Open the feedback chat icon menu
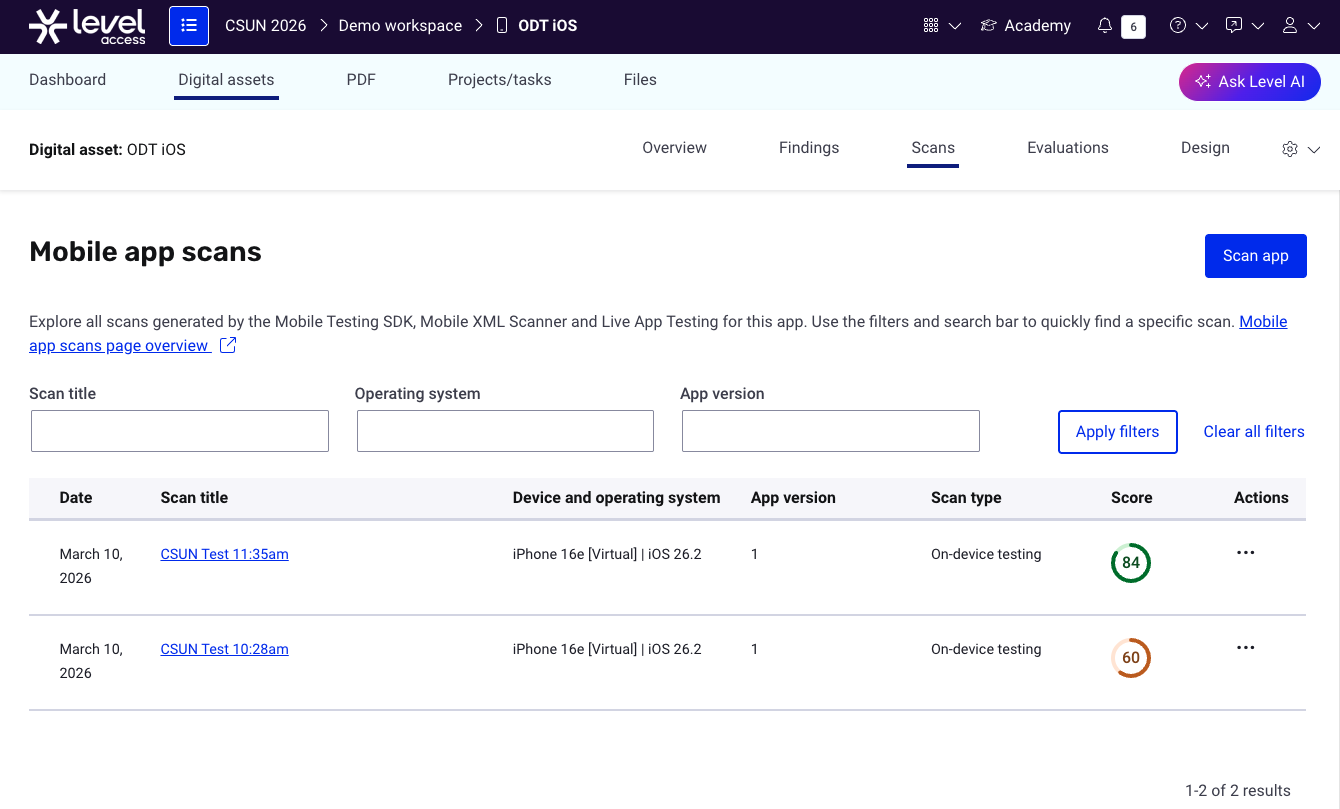 click(x=1234, y=26)
